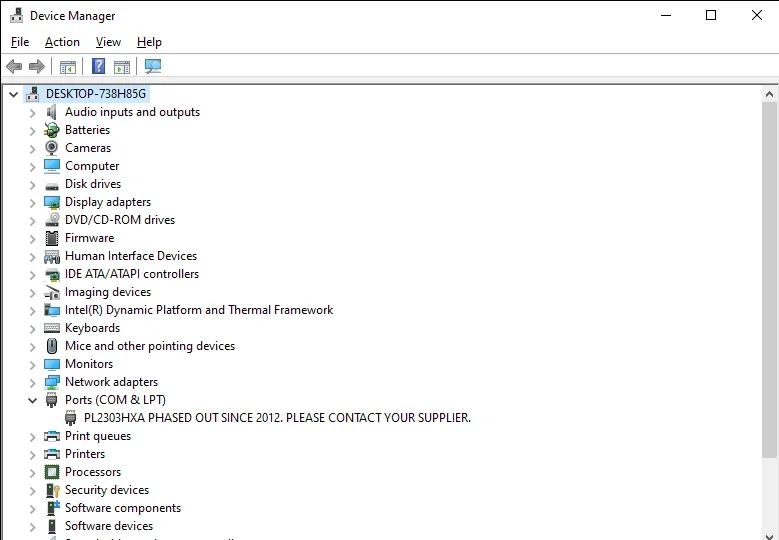Viewport: 779px width, 540px height.
Task: Expand the Batteries node chevron
Action: 32,131
